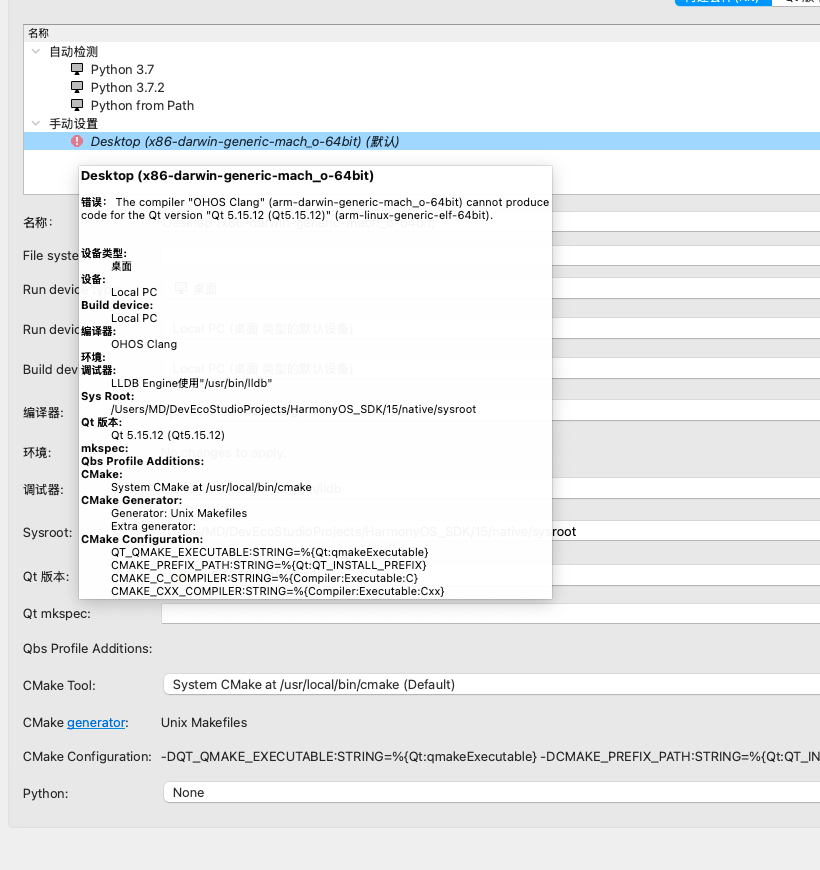Viewport: 820px width, 870px height.
Task: Open the Python dropdown set to None
Action: [x=490, y=793]
